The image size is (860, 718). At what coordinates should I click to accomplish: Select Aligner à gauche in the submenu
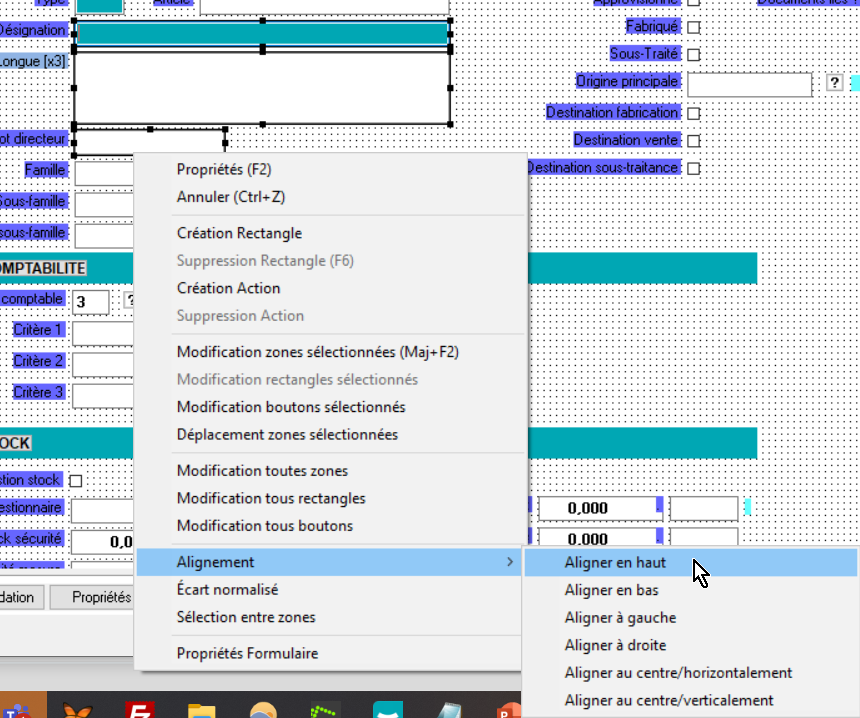pyautogui.click(x=620, y=618)
